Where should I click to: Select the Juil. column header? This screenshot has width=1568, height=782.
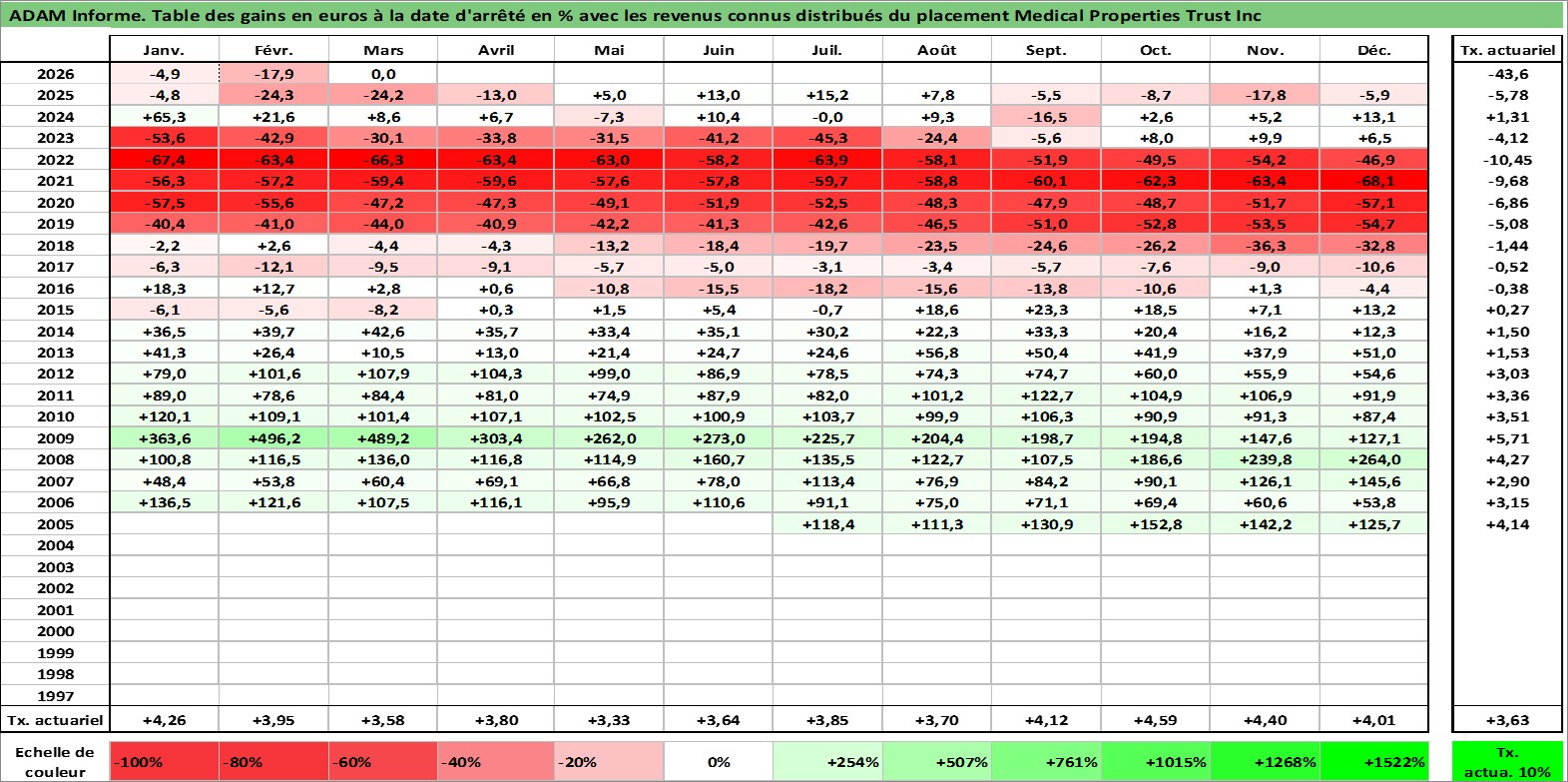point(827,50)
